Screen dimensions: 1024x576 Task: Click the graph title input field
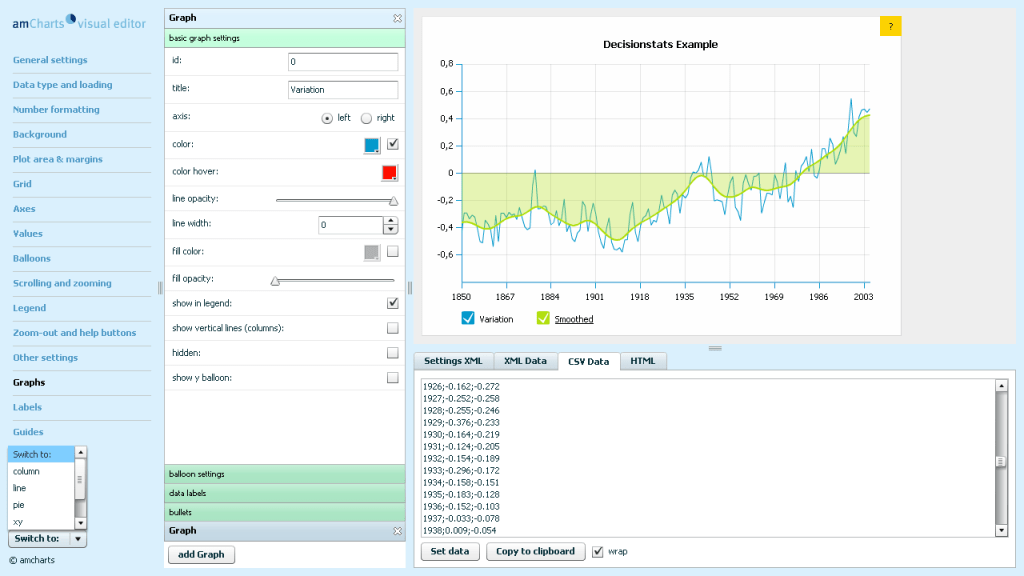(x=342, y=90)
